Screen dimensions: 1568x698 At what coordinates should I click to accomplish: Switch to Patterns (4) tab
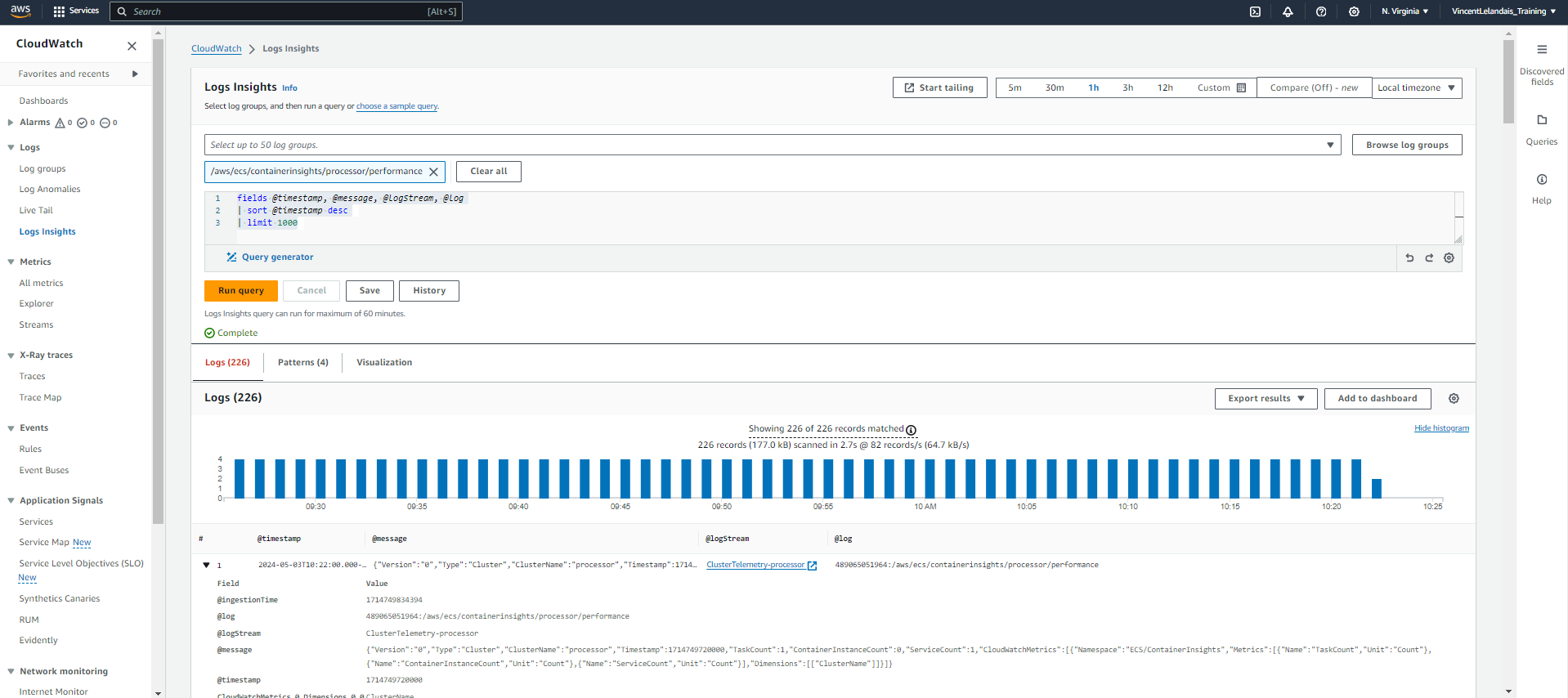point(303,362)
